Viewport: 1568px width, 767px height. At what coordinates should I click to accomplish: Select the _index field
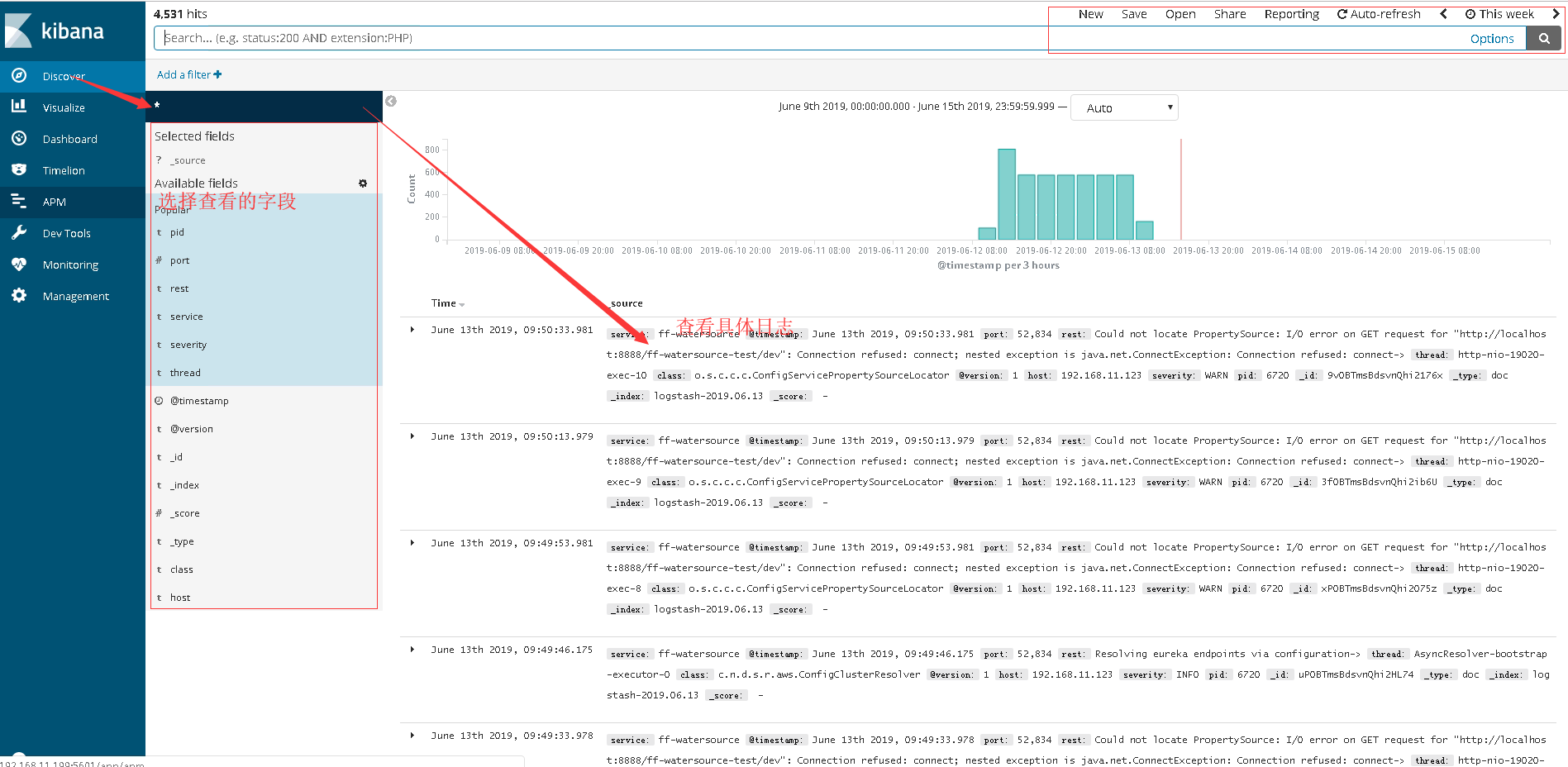click(184, 485)
